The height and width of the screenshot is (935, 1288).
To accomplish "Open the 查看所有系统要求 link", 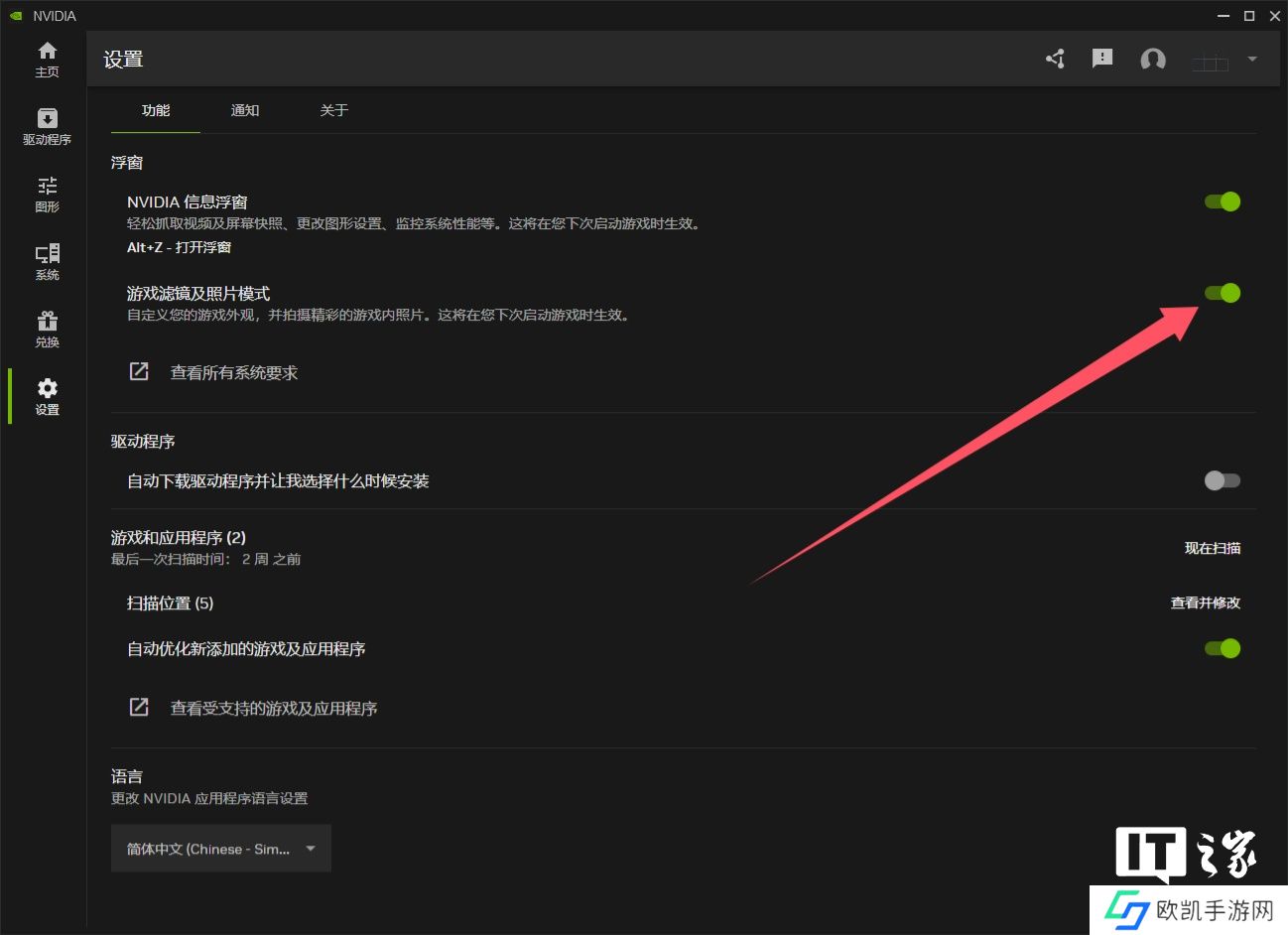I will pyautogui.click(x=233, y=372).
